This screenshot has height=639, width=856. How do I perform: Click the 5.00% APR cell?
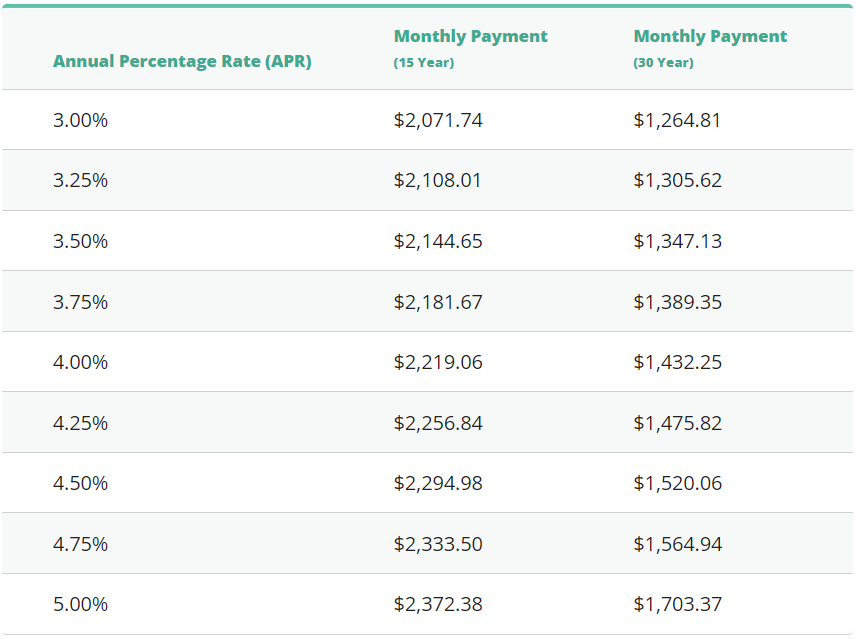[x=80, y=604]
